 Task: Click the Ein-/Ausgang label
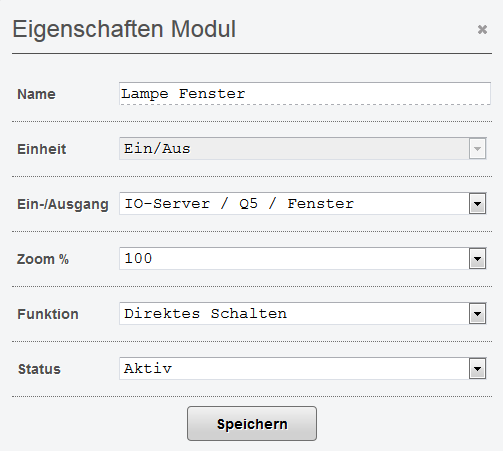point(63,204)
